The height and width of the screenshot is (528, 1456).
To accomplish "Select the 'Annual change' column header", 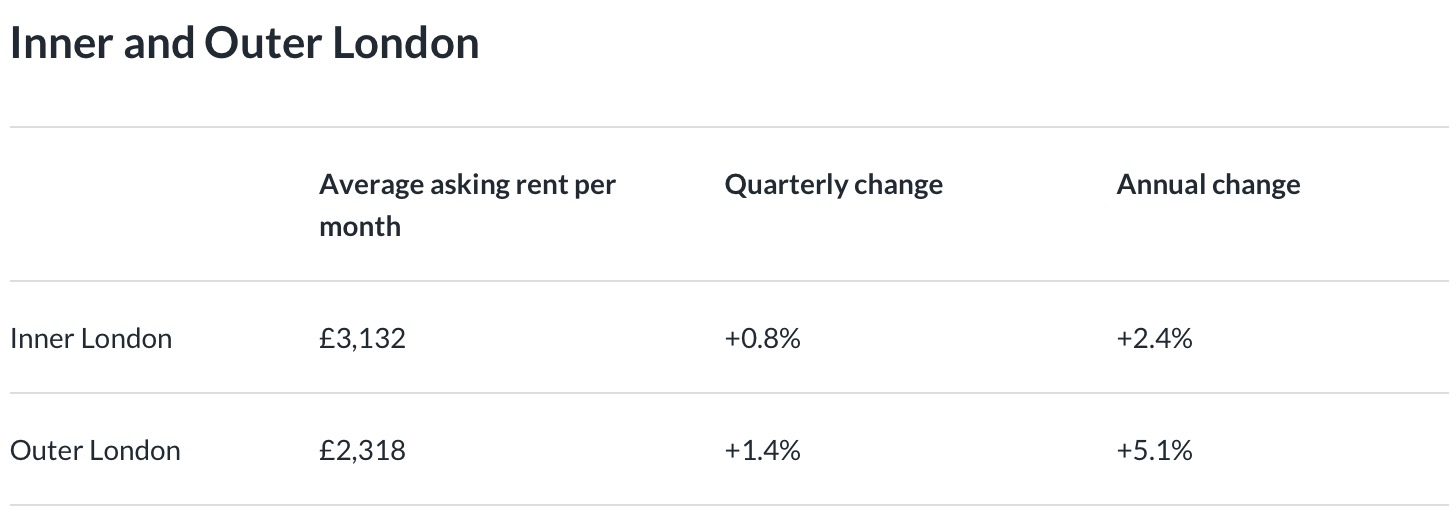I will click(x=1208, y=185).
